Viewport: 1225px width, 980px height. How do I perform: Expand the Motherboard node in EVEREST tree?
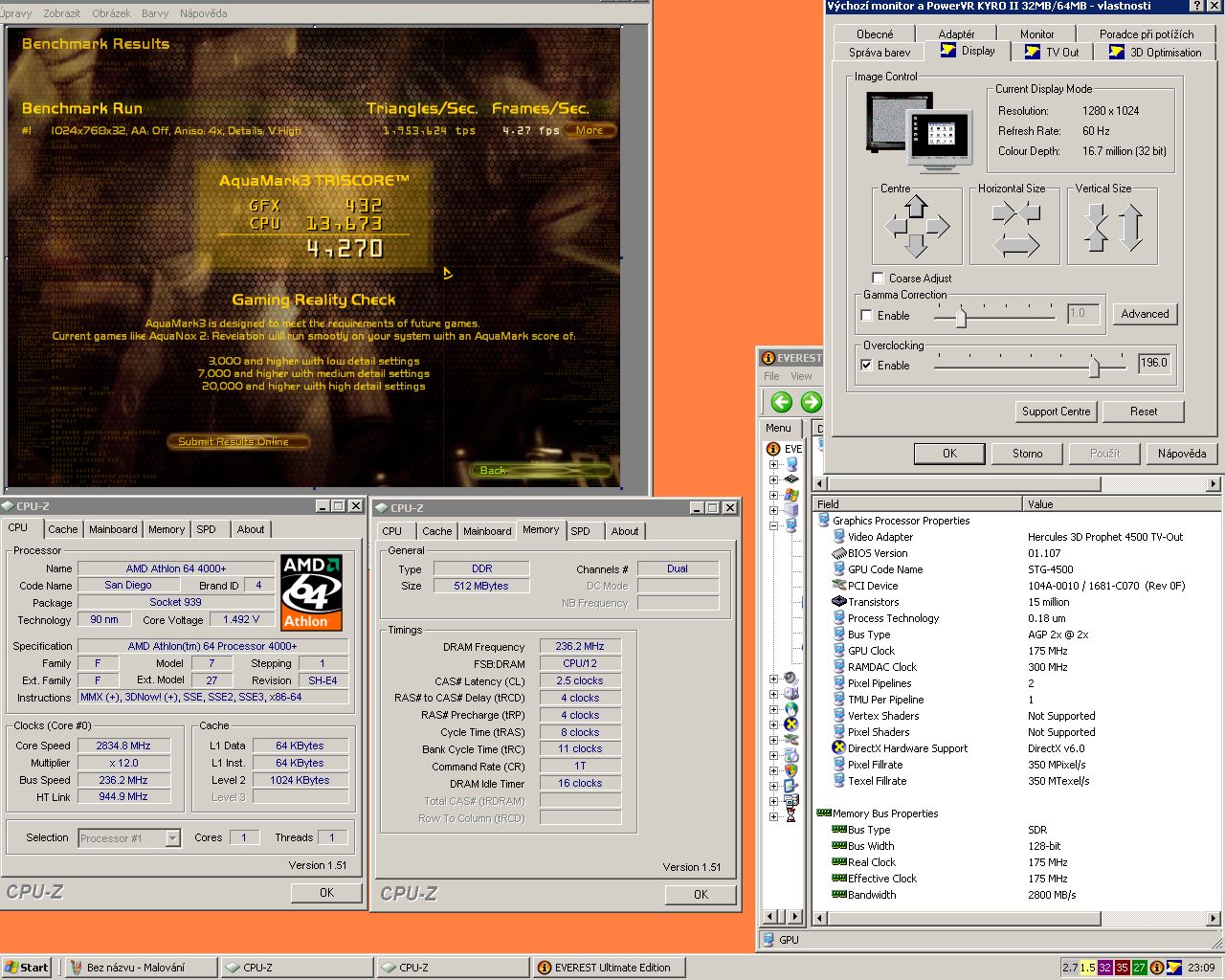(x=773, y=479)
